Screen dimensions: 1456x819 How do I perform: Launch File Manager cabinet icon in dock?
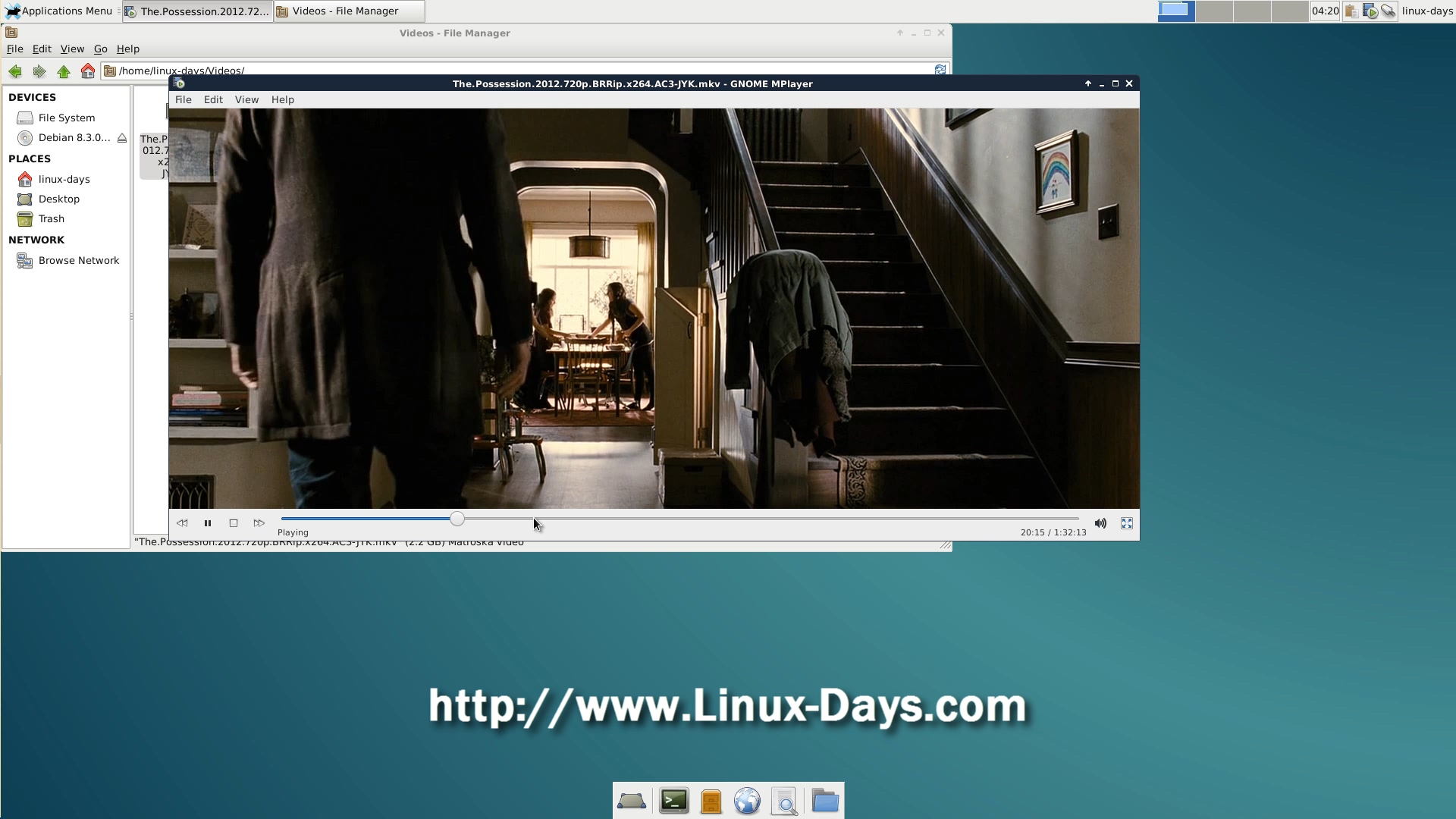(711, 801)
